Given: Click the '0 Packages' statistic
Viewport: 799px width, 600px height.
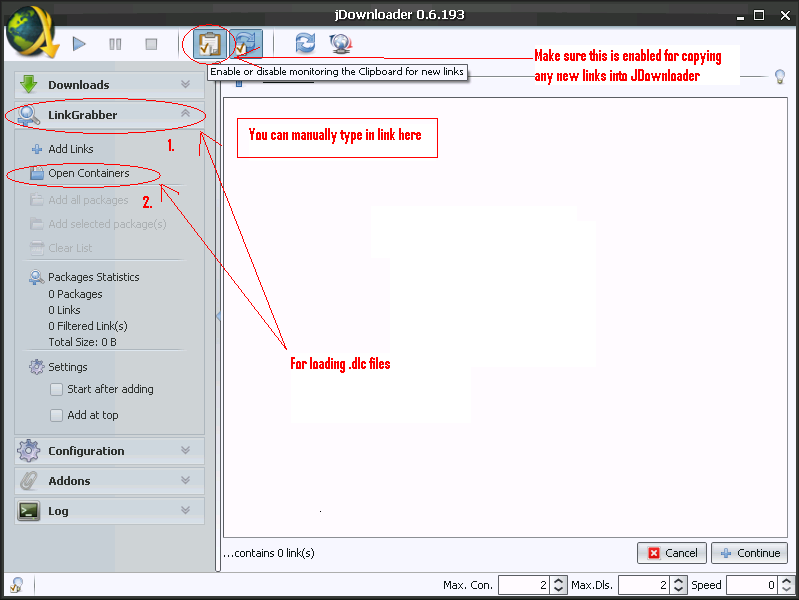Looking at the screenshot, I should (x=75, y=294).
